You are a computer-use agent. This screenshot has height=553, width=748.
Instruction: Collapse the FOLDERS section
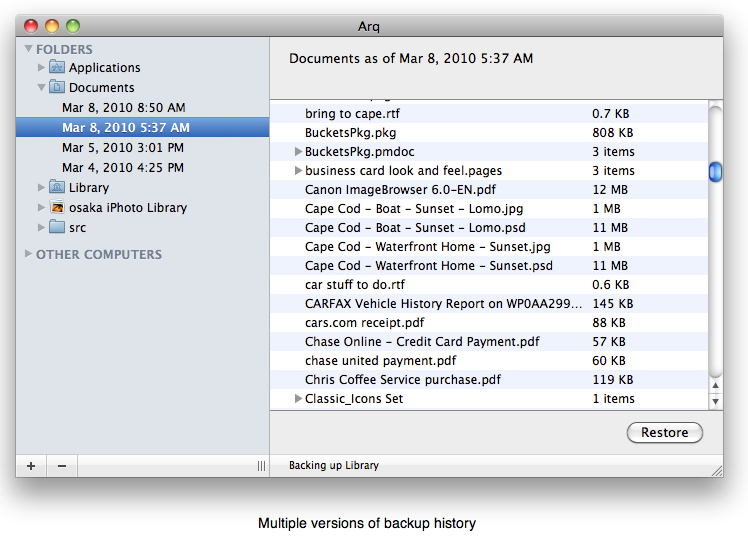[x=29, y=49]
